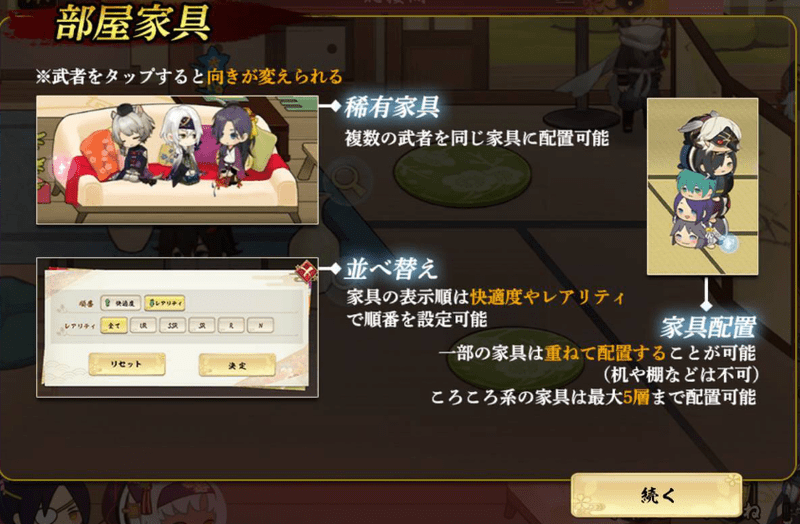Image resolution: width=800 pixels, height=524 pixels.
Task: Choose the R rarity filter
Action: (231, 326)
